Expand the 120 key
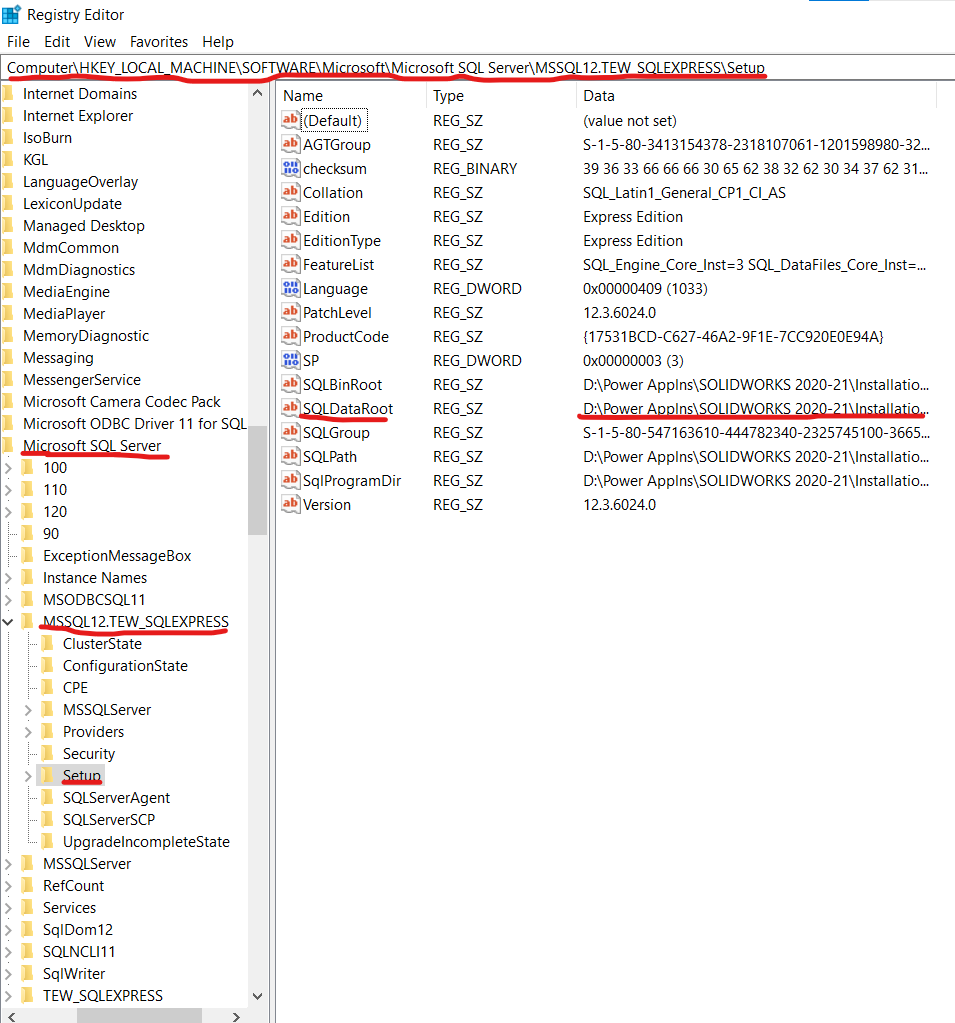 8,512
